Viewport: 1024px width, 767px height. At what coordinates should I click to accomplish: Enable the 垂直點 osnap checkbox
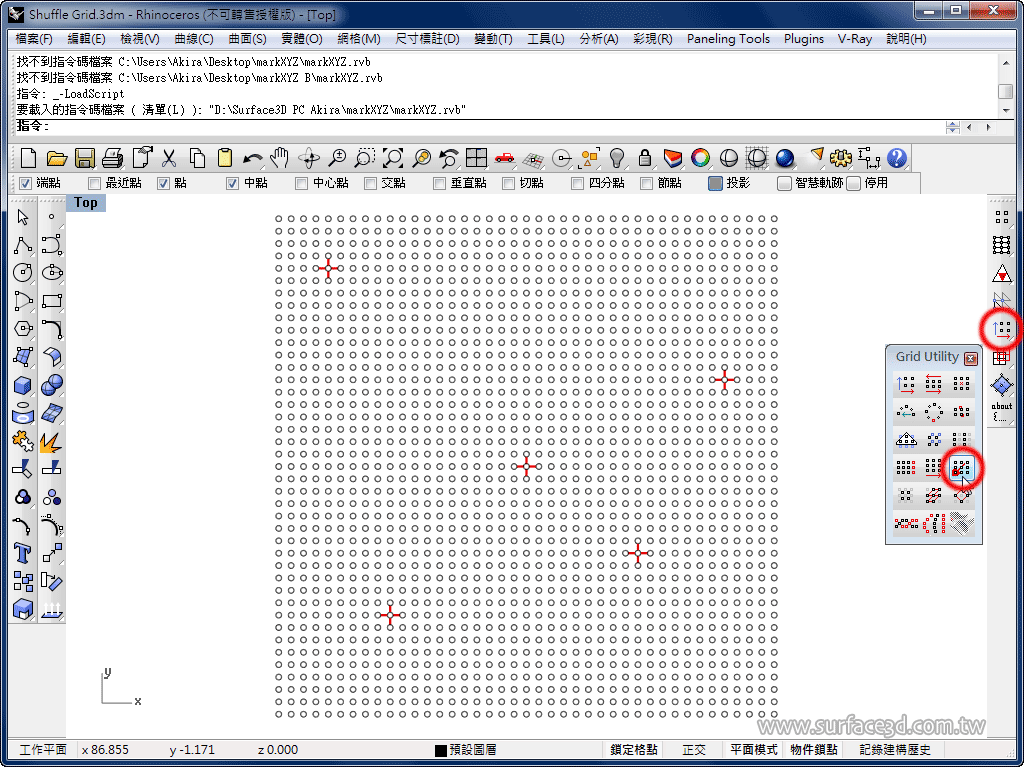440,184
